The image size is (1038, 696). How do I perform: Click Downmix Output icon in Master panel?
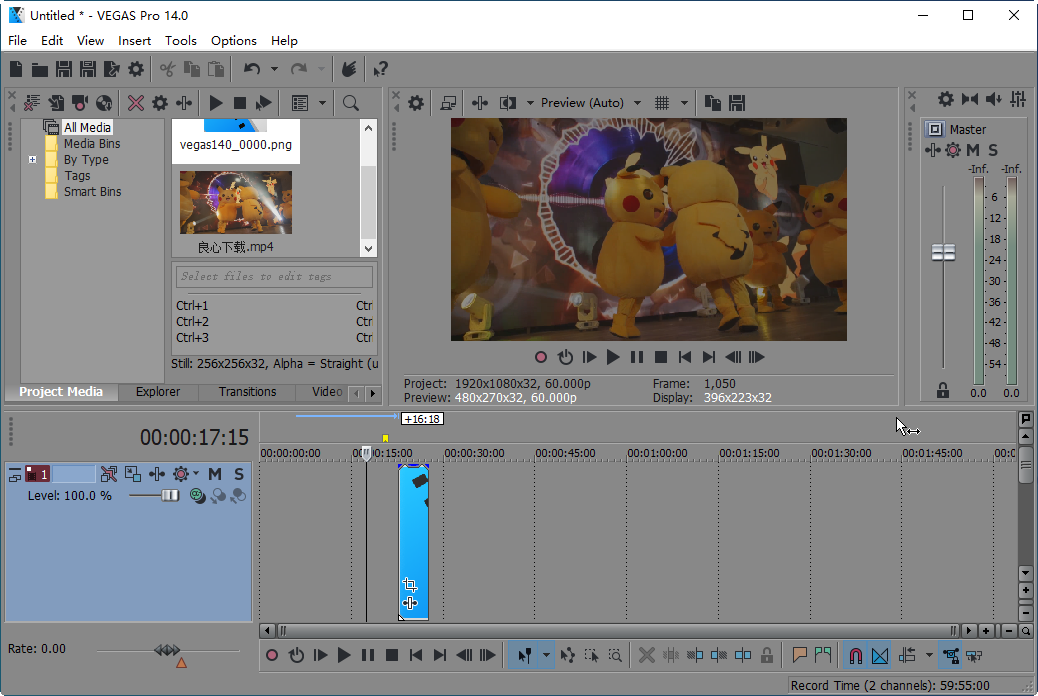(x=970, y=99)
